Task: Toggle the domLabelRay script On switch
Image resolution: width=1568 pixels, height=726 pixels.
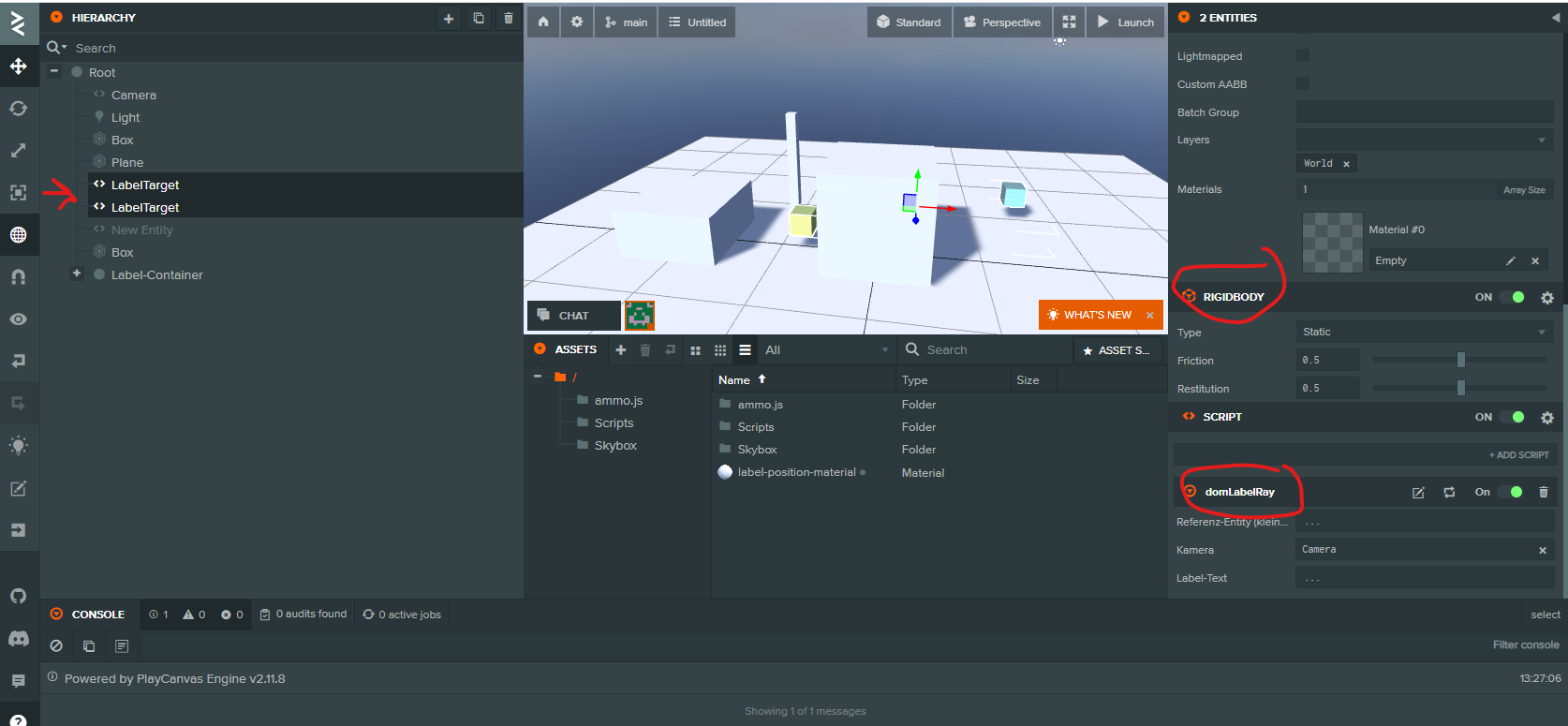Action: (1510, 492)
